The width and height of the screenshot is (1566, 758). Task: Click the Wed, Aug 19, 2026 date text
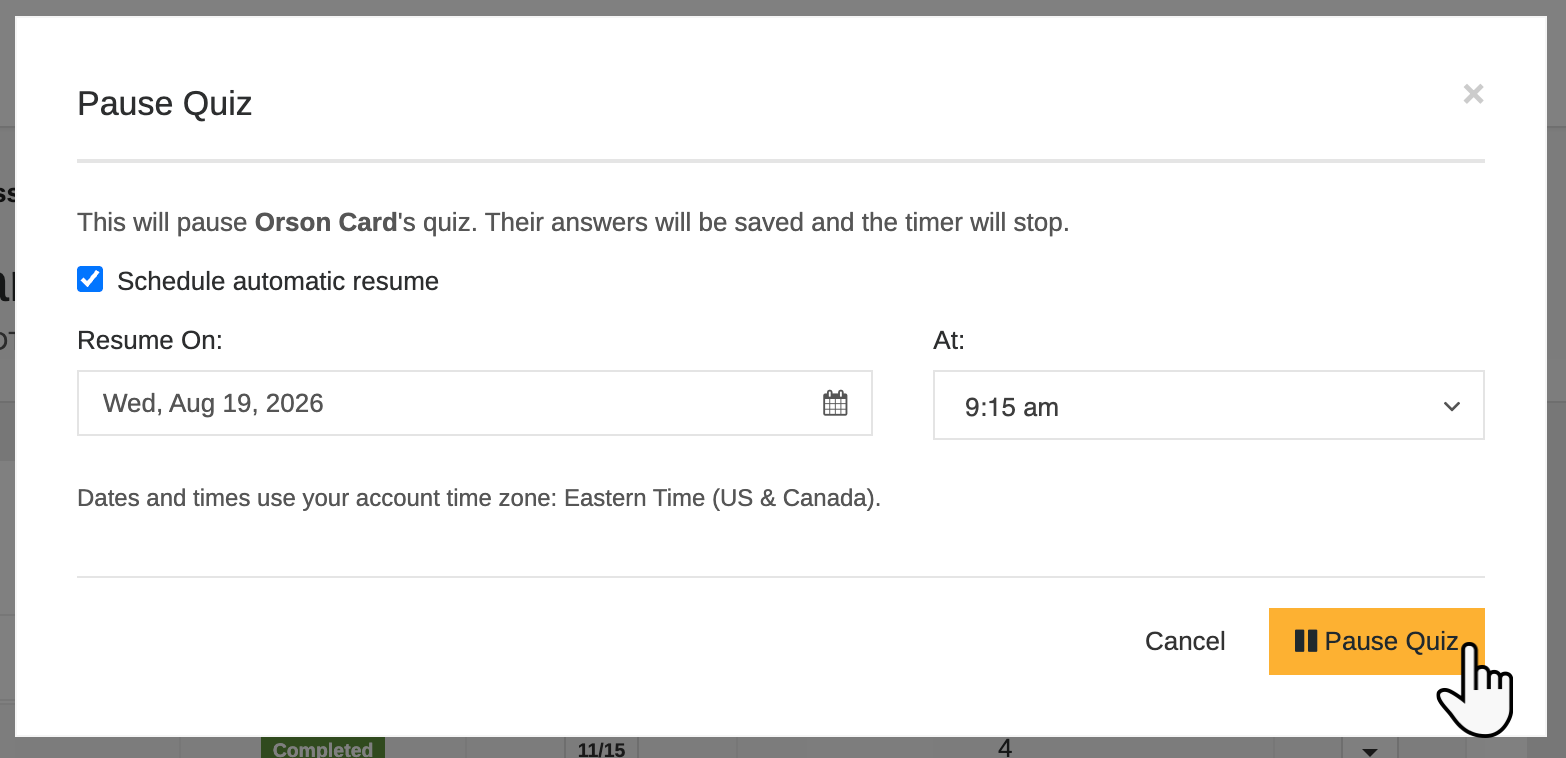point(213,403)
